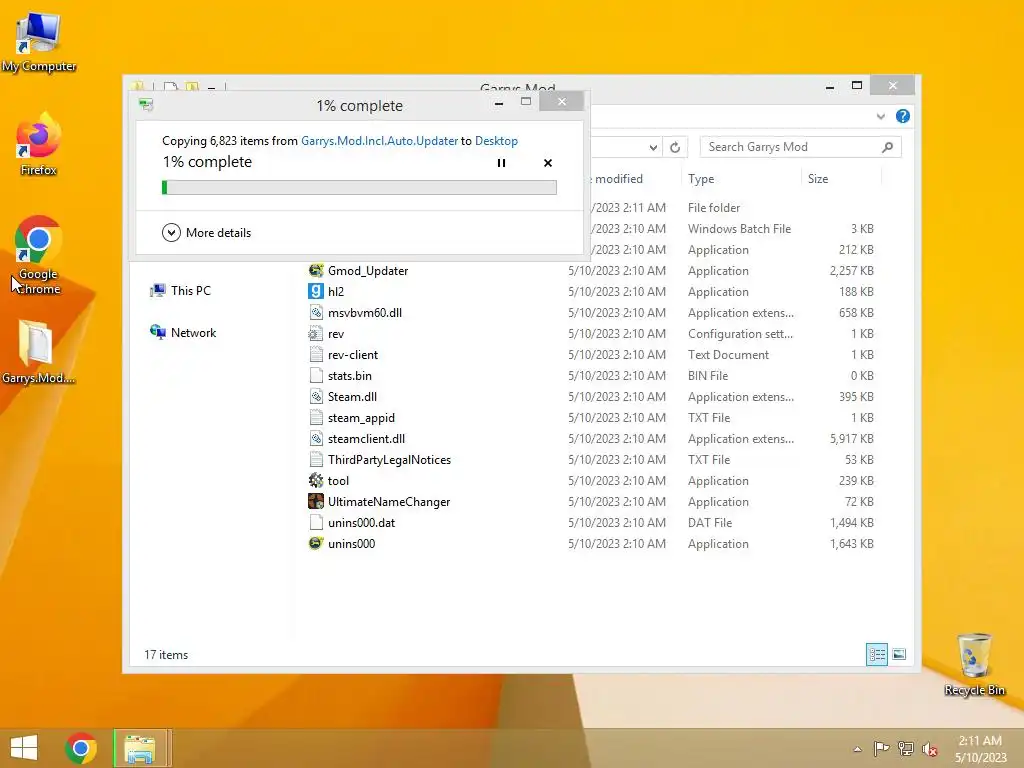Select the stats.bin file

click(340, 376)
